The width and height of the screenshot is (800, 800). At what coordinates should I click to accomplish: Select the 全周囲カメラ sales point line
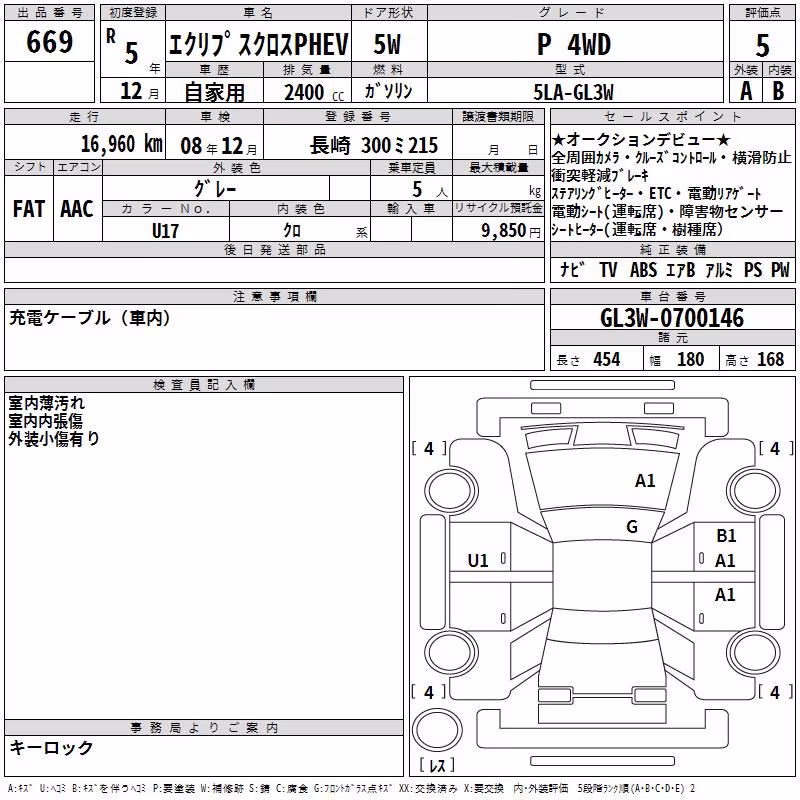(671, 158)
